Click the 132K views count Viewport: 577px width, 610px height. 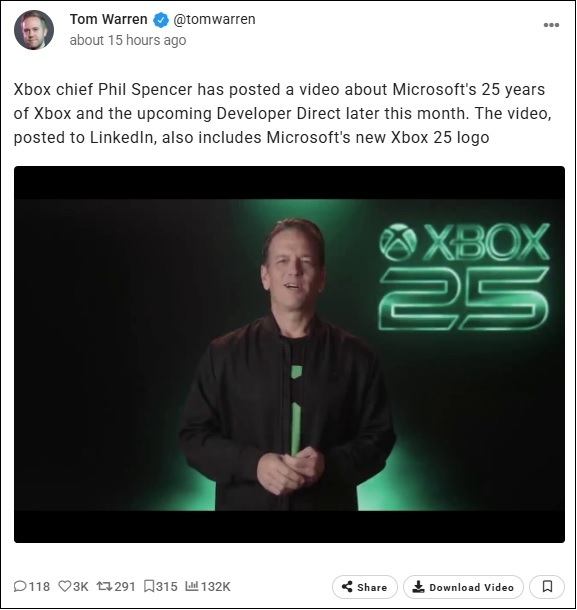click(x=216, y=586)
